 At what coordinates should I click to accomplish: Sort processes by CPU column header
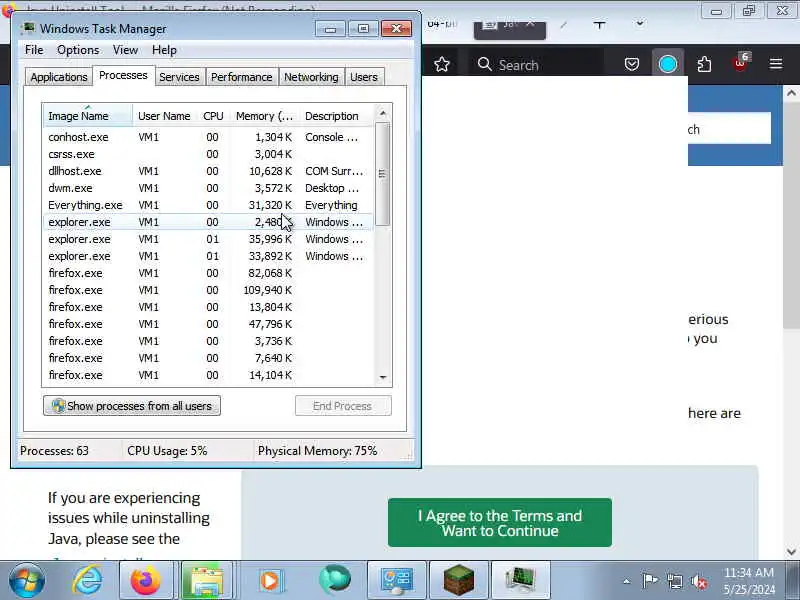[213, 116]
